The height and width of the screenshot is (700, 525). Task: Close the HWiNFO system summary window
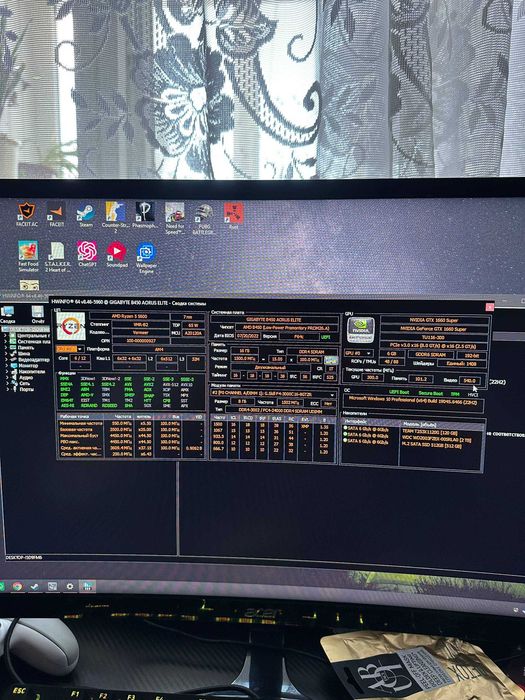pyautogui.click(x=489, y=307)
